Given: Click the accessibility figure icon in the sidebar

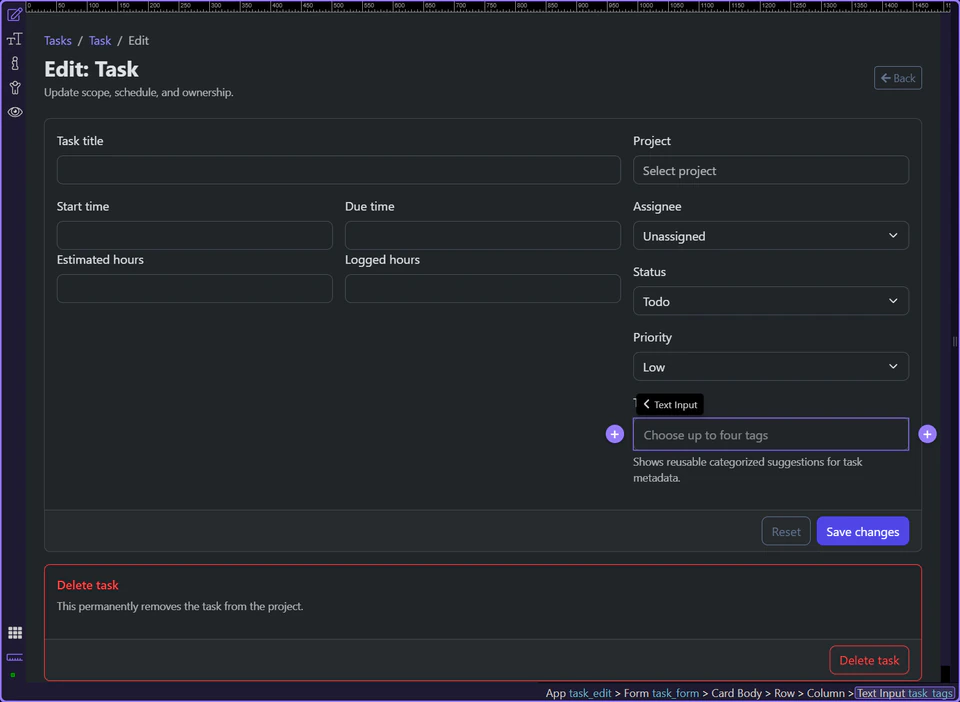Looking at the screenshot, I should pyautogui.click(x=13, y=87).
